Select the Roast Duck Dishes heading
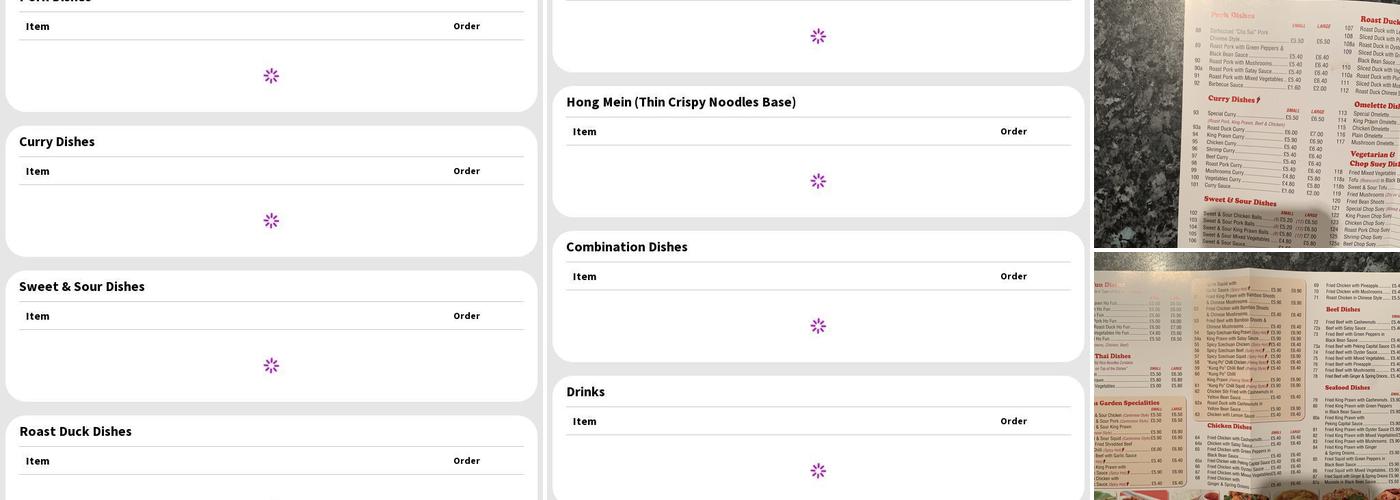 [75, 432]
